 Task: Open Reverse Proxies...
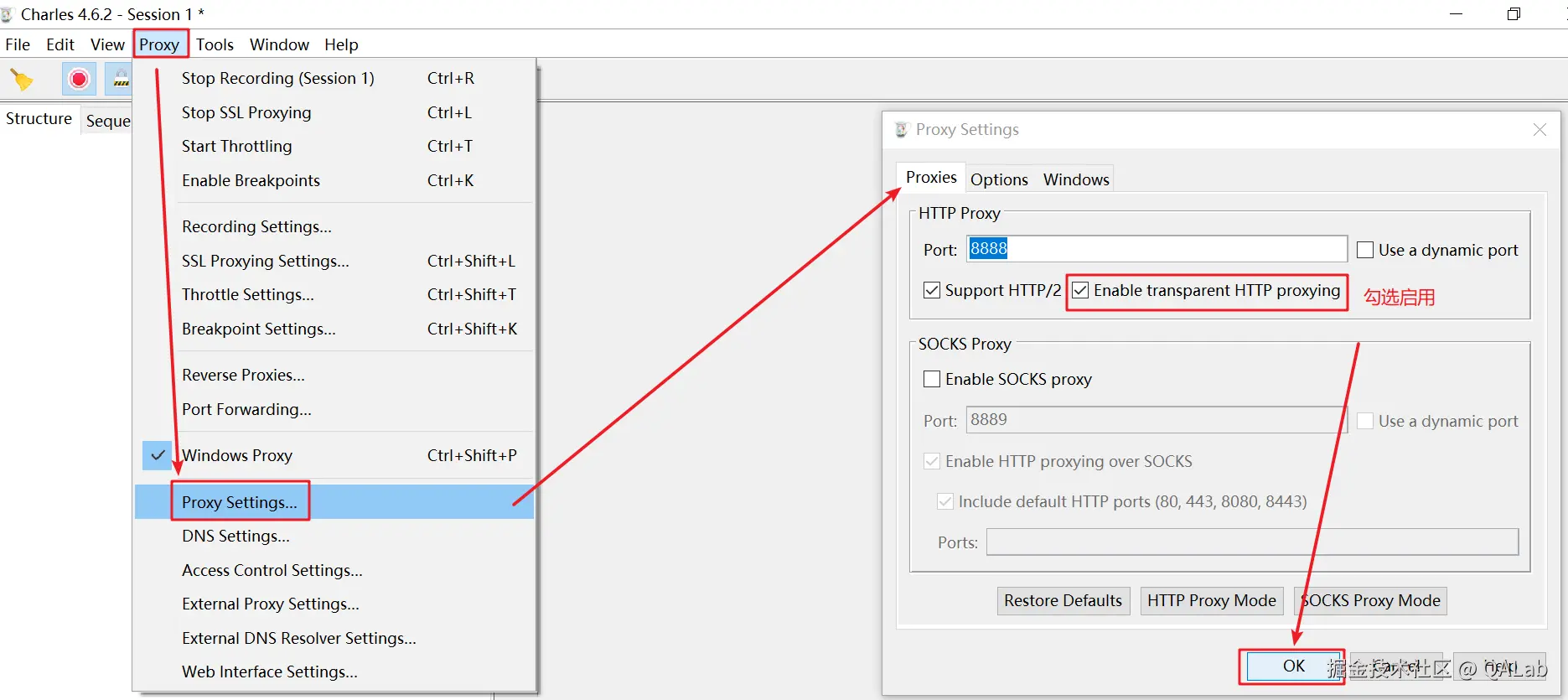[334, 375]
